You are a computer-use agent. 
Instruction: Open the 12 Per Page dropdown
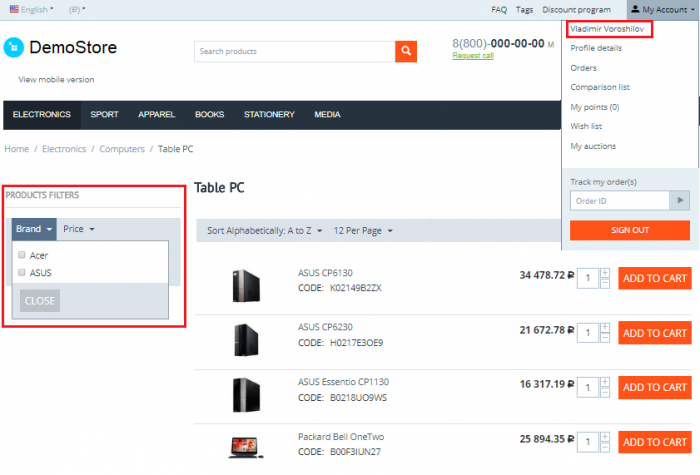(x=362, y=231)
